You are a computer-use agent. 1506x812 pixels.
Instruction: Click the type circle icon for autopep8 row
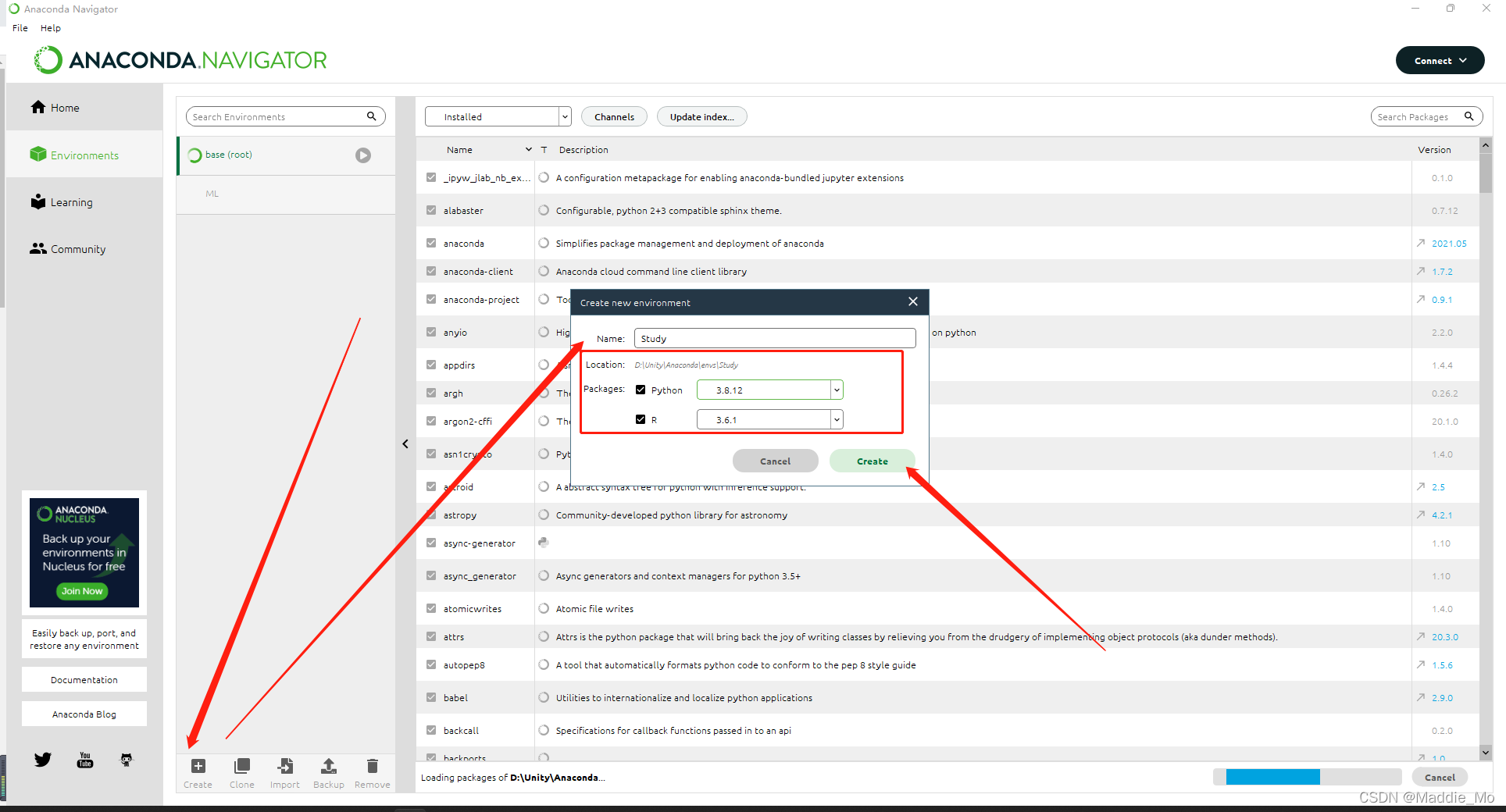544,664
